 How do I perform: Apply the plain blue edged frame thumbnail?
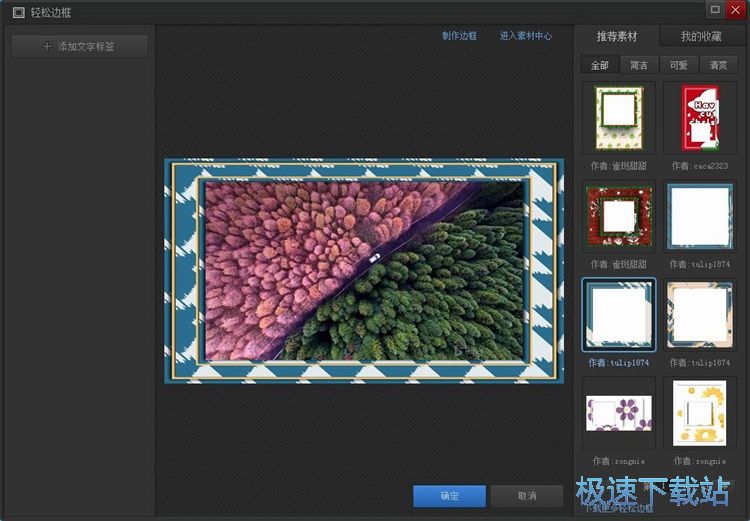coord(700,216)
